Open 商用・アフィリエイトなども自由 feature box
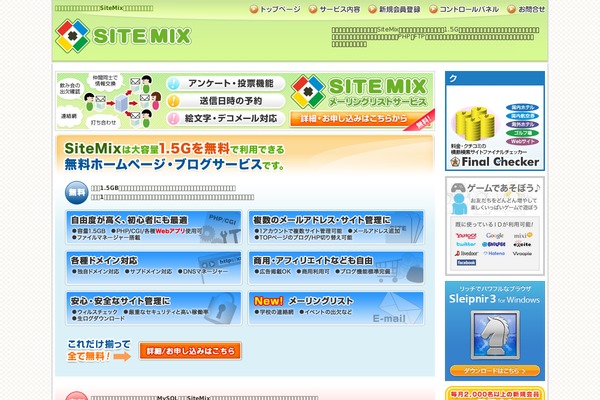The image size is (600, 400). pos(336,268)
